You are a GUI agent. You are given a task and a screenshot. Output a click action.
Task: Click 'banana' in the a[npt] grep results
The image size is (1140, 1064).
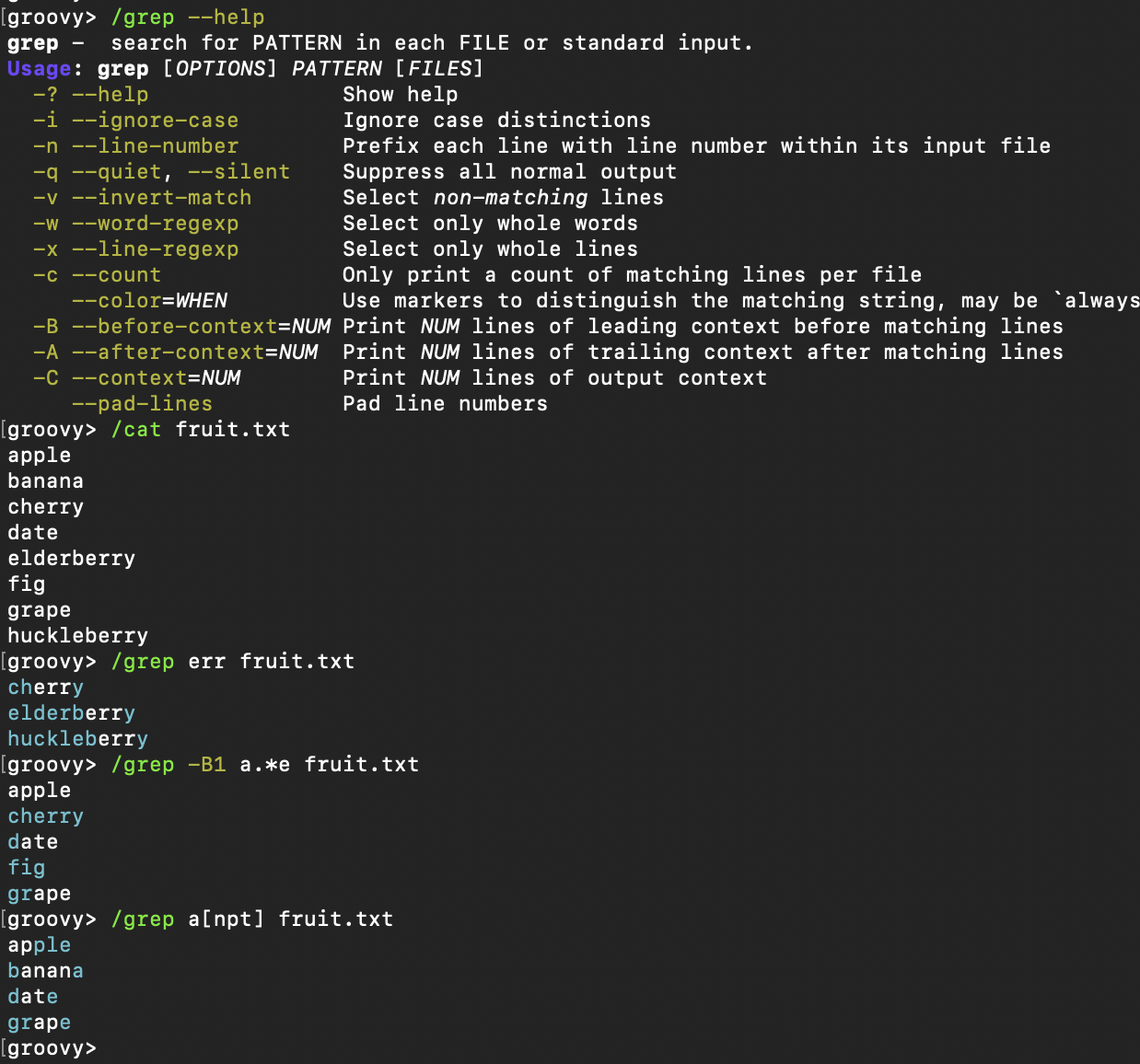point(46,971)
